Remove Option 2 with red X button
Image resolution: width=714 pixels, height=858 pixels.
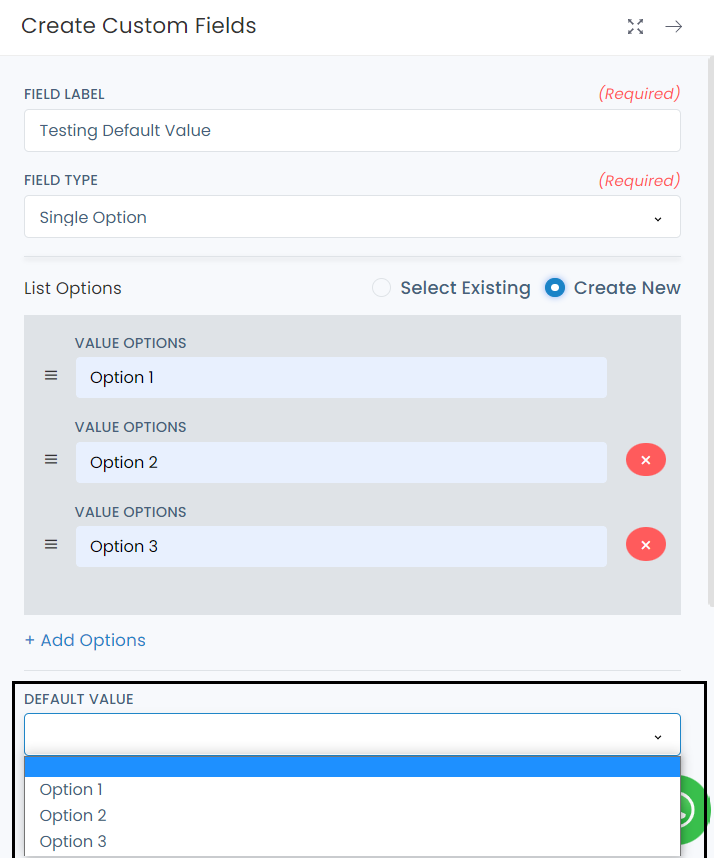(x=645, y=460)
